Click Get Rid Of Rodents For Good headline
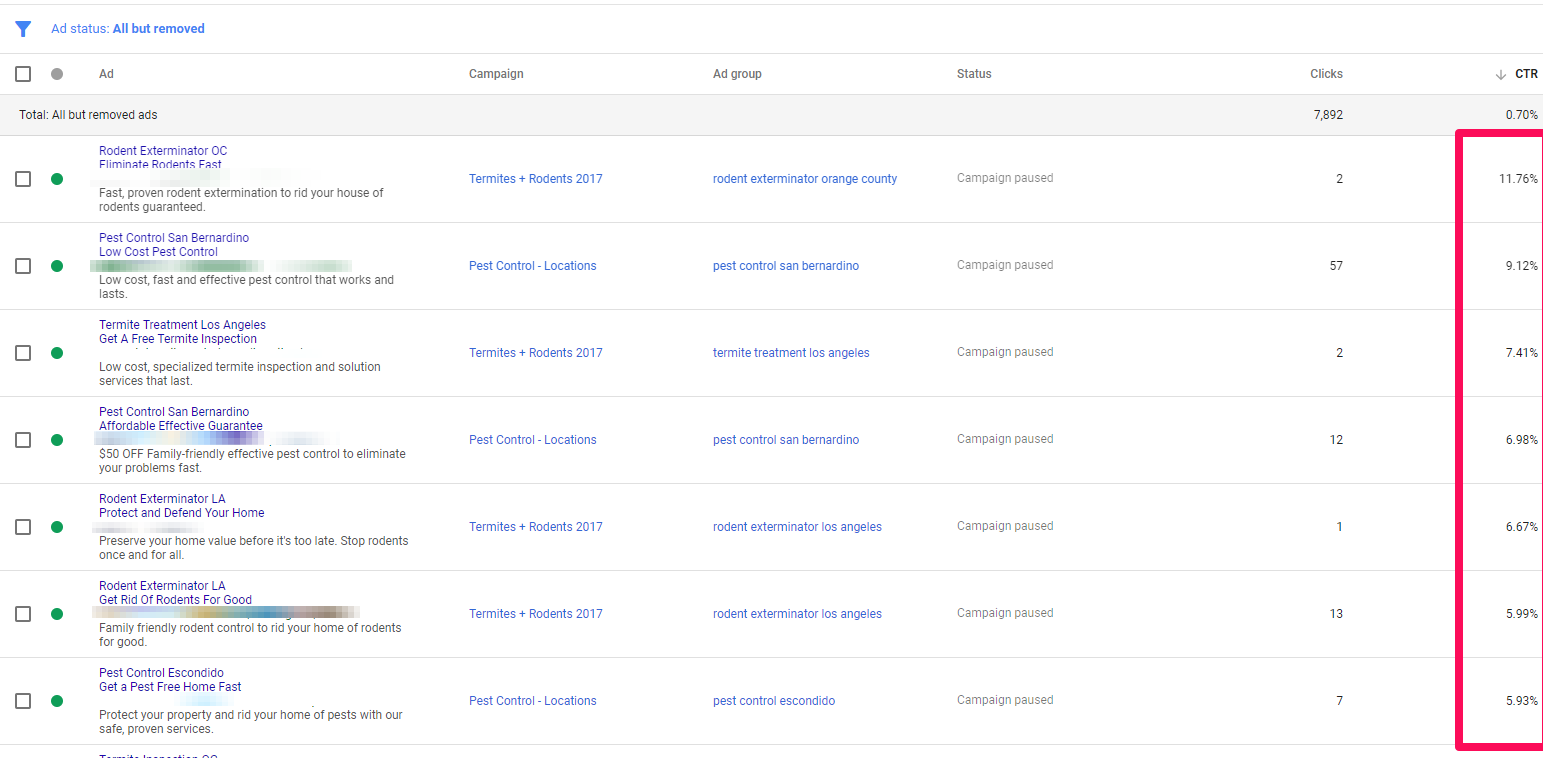Screen dimensions: 1543x758 click(x=175, y=600)
